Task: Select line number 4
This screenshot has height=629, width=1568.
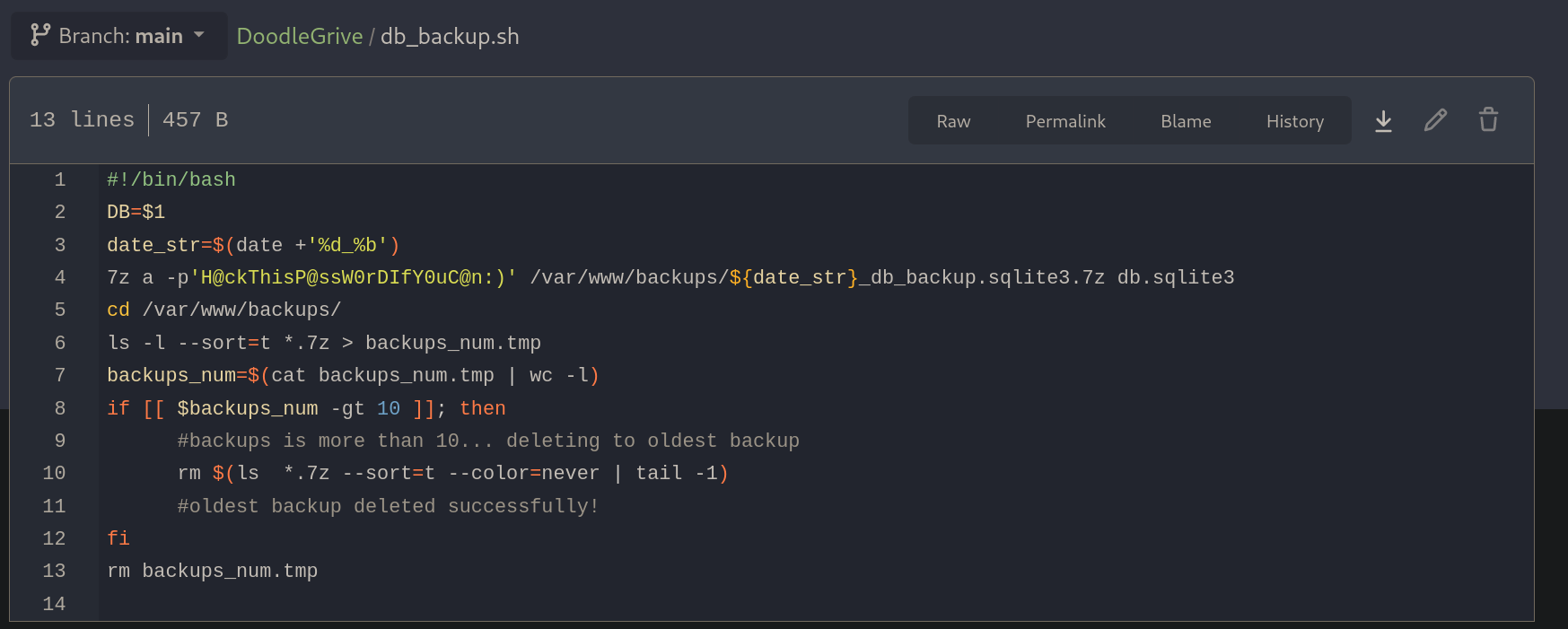Action: [x=60, y=277]
